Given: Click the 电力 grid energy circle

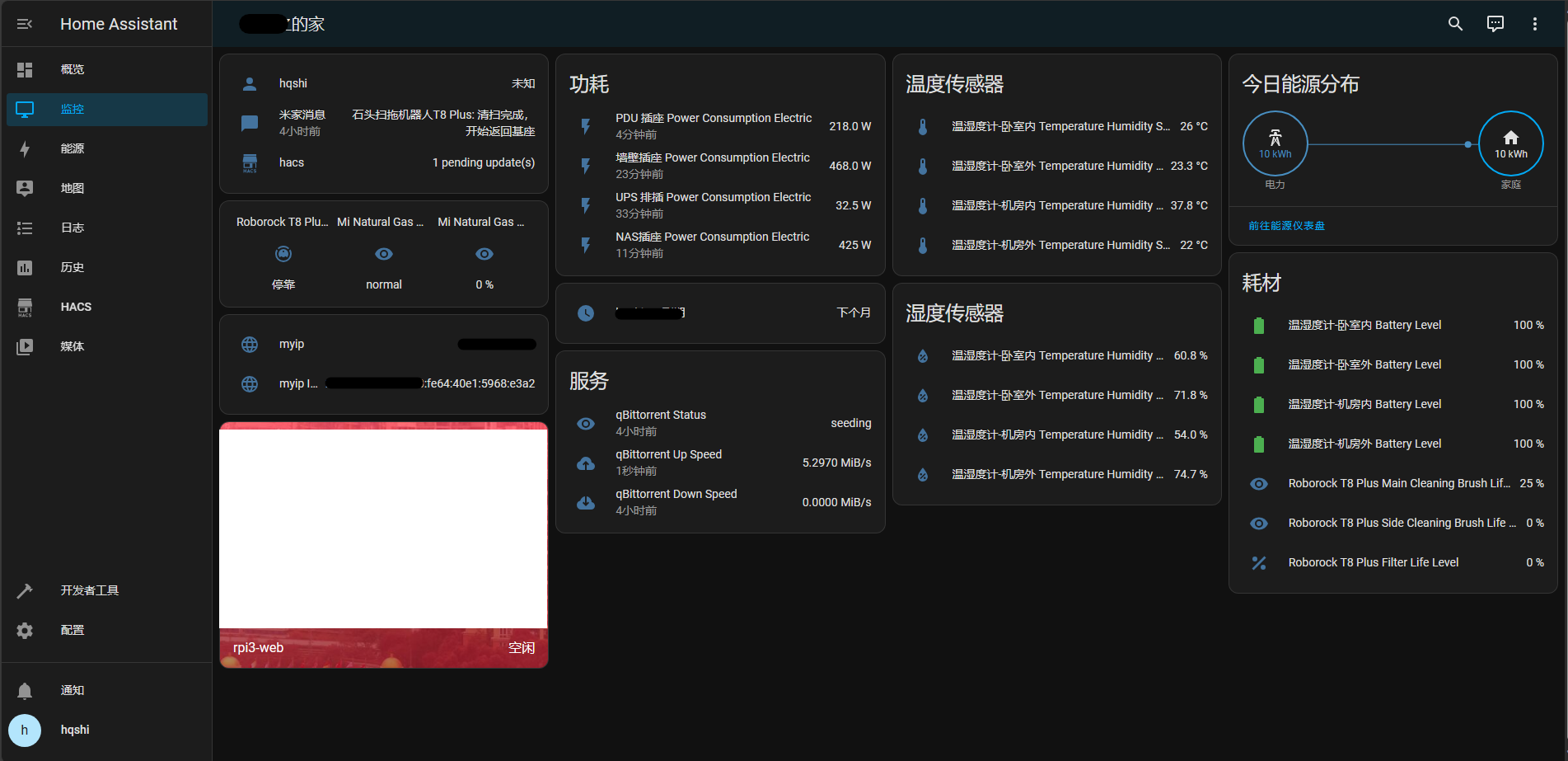Looking at the screenshot, I should [1275, 143].
